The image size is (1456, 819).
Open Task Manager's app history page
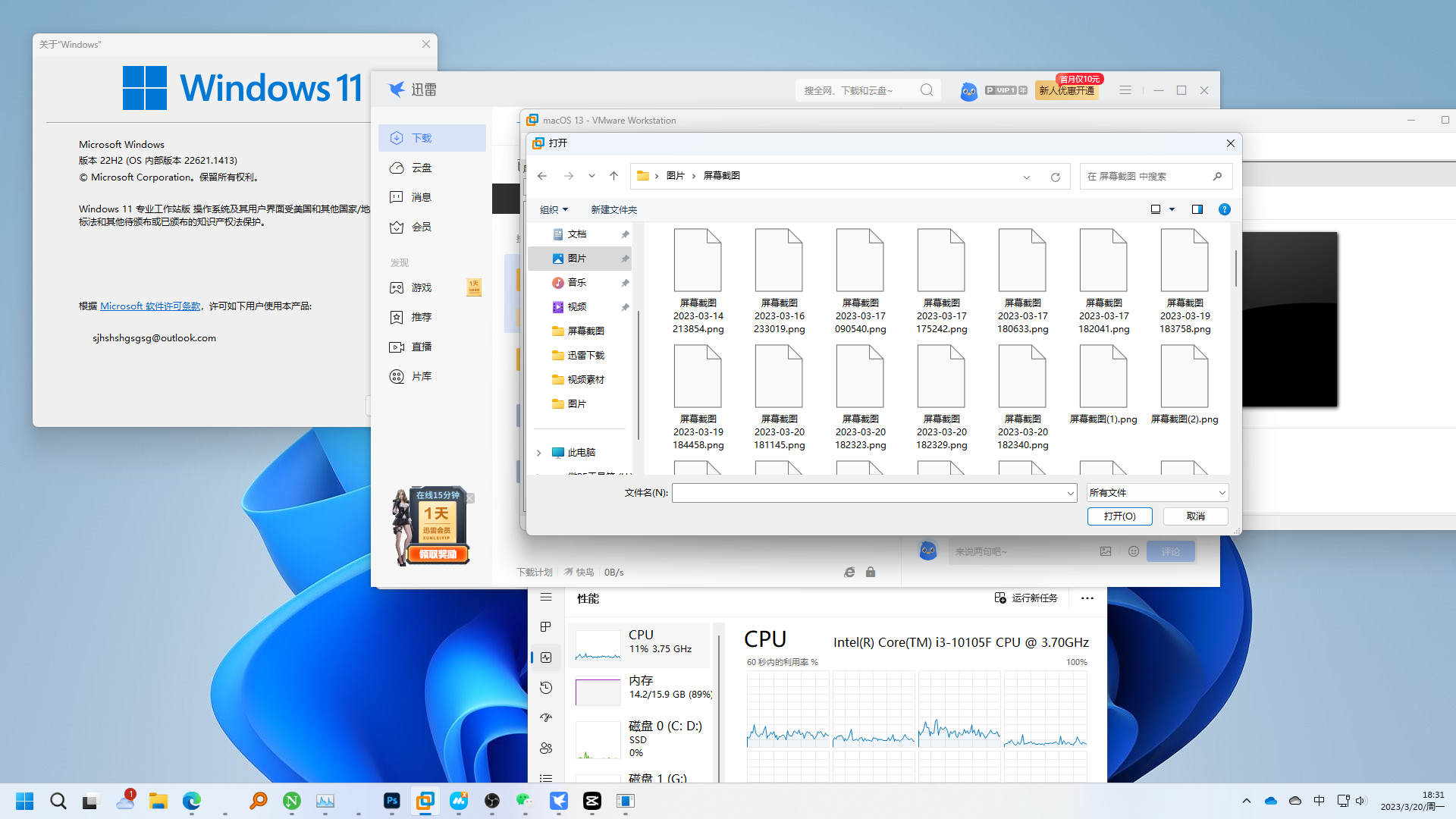(546, 688)
